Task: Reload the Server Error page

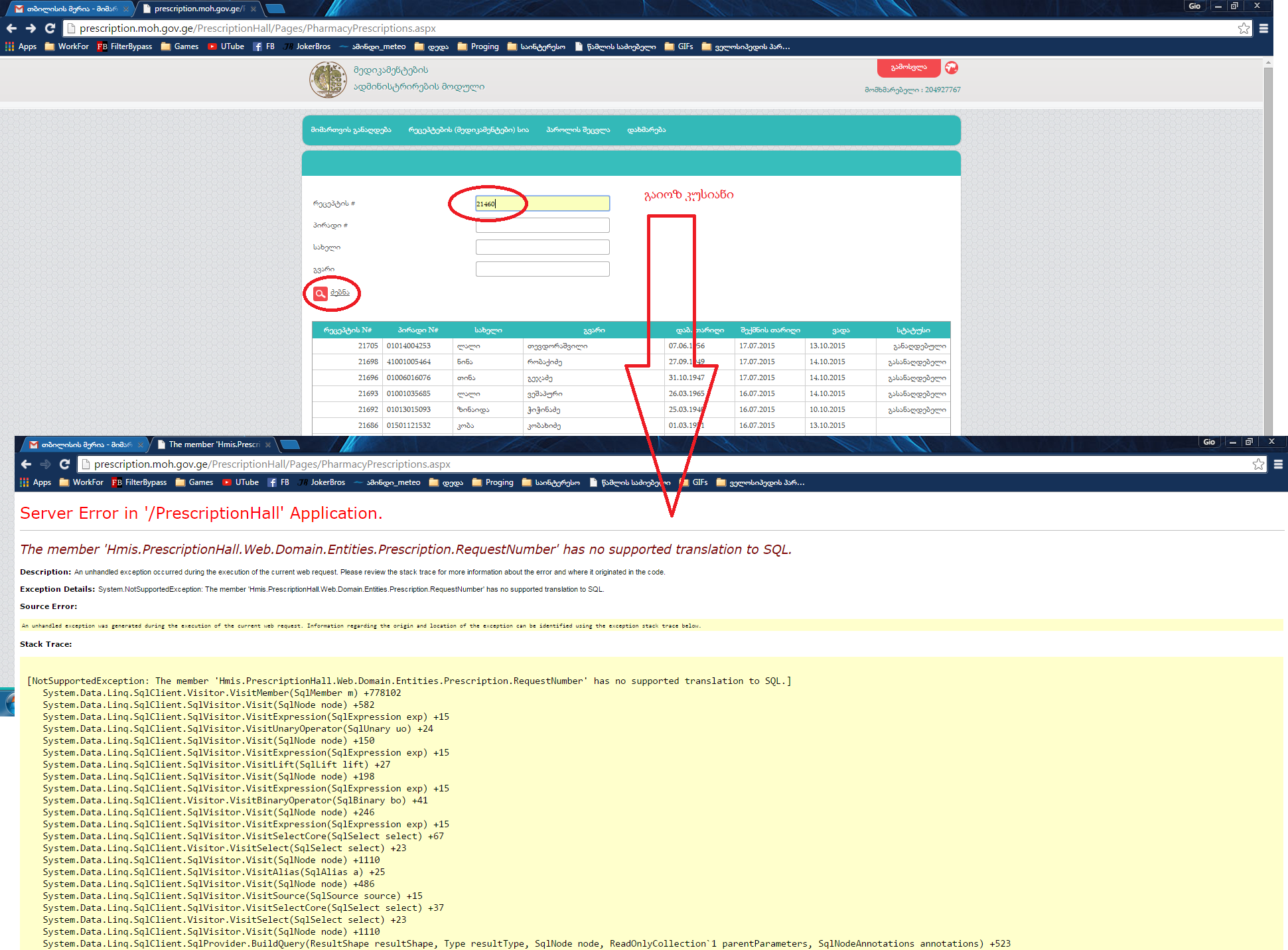Action: pyautogui.click(x=64, y=464)
